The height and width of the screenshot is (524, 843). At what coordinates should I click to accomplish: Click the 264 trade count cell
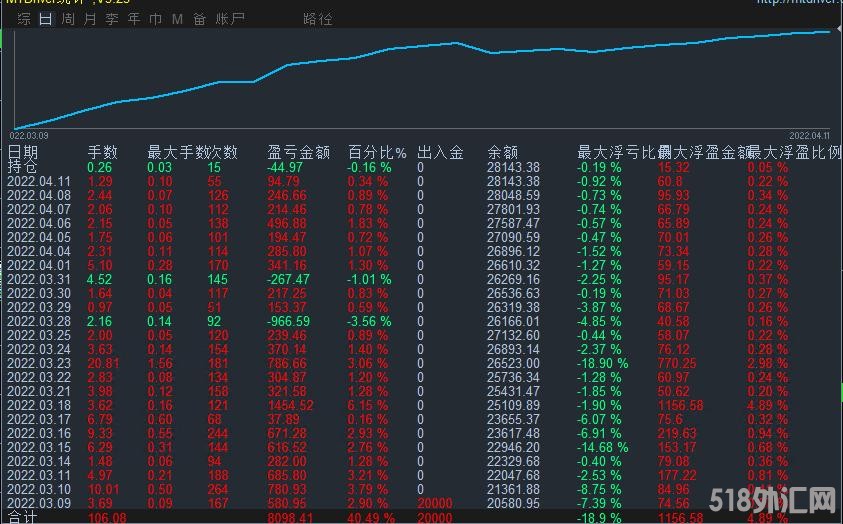(218, 489)
